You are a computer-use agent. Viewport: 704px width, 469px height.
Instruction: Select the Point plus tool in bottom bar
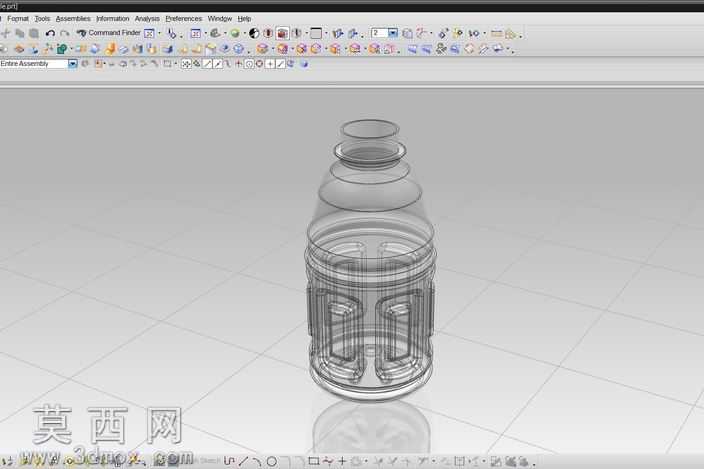point(342,461)
